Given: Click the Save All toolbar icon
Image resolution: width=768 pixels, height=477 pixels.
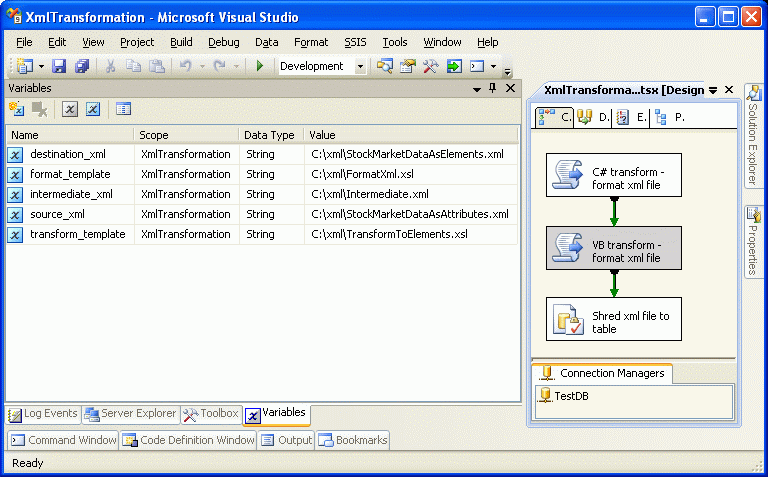Looking at the screenshot, I should 82,66.
